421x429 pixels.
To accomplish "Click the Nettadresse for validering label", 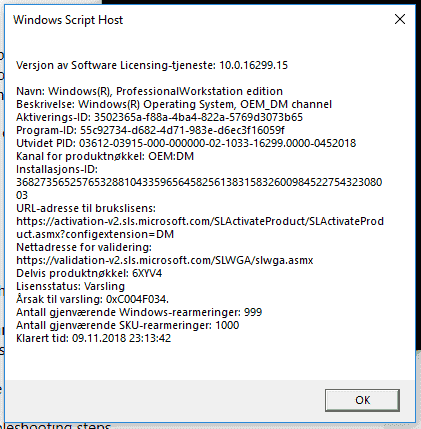I will 84,247.
